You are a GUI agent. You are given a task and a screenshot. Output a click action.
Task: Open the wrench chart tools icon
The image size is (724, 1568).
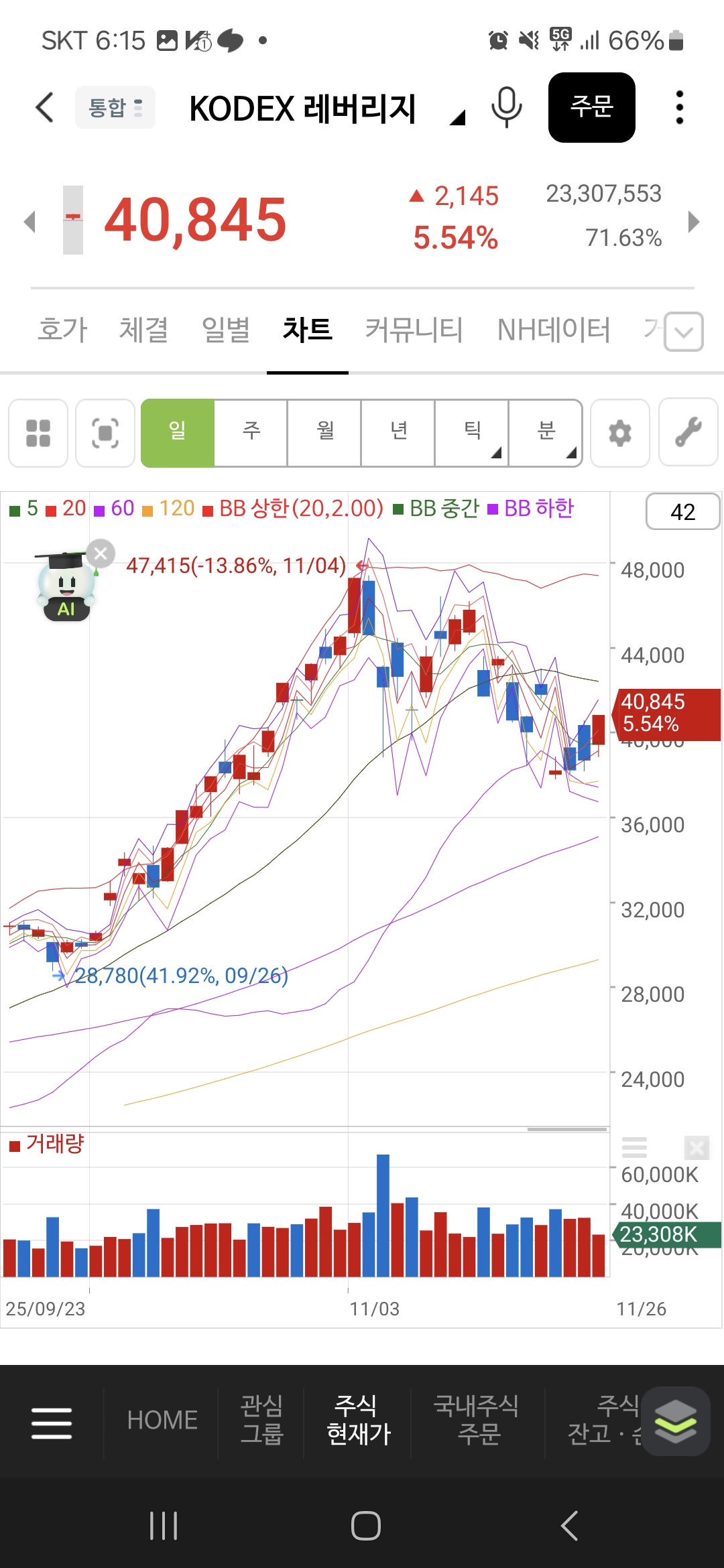[x=688, y=433]
